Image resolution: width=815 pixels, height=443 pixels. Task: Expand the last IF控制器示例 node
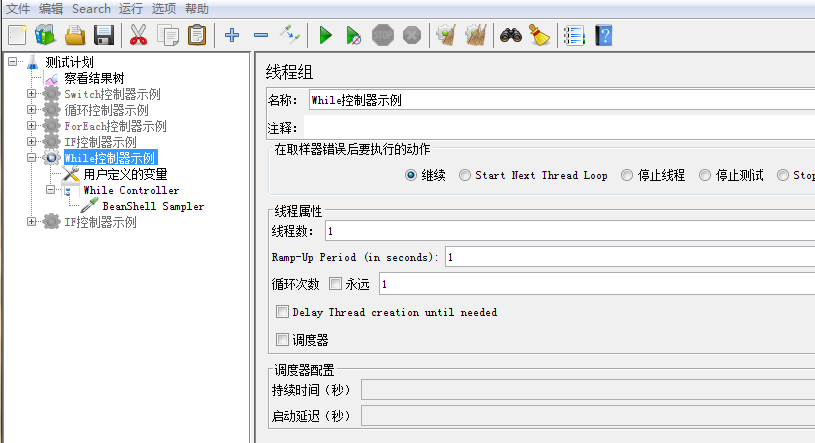tap(32, 222)
